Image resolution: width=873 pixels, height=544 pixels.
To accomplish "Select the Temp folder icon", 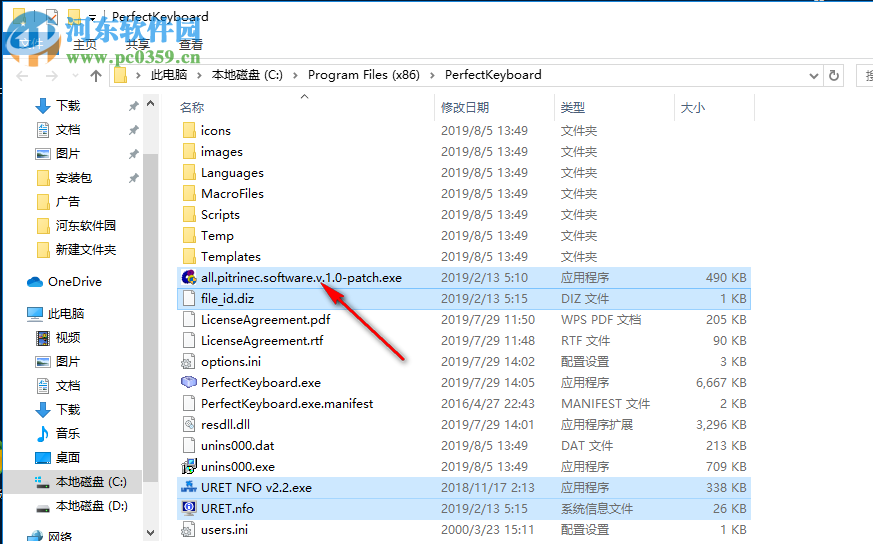I will [189, 236].
